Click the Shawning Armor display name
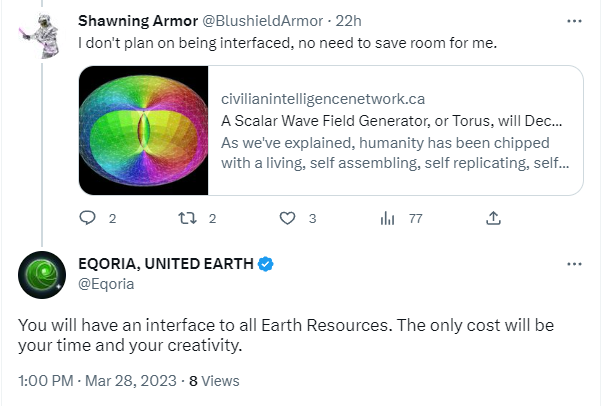This screenshot has height=406, width=601. click(138, 21)
